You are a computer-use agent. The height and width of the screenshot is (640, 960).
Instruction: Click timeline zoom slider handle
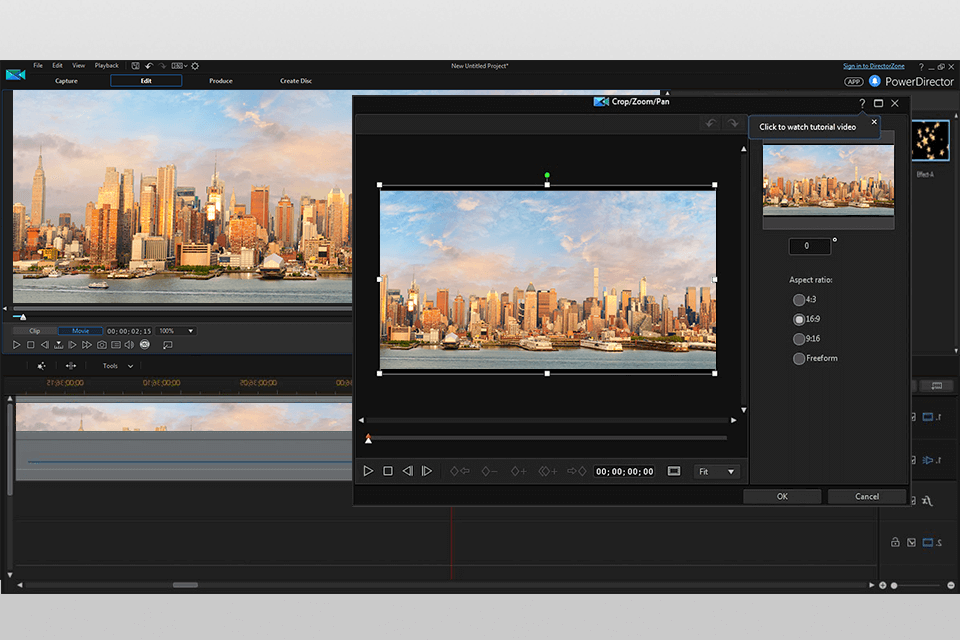coord(894,585)
